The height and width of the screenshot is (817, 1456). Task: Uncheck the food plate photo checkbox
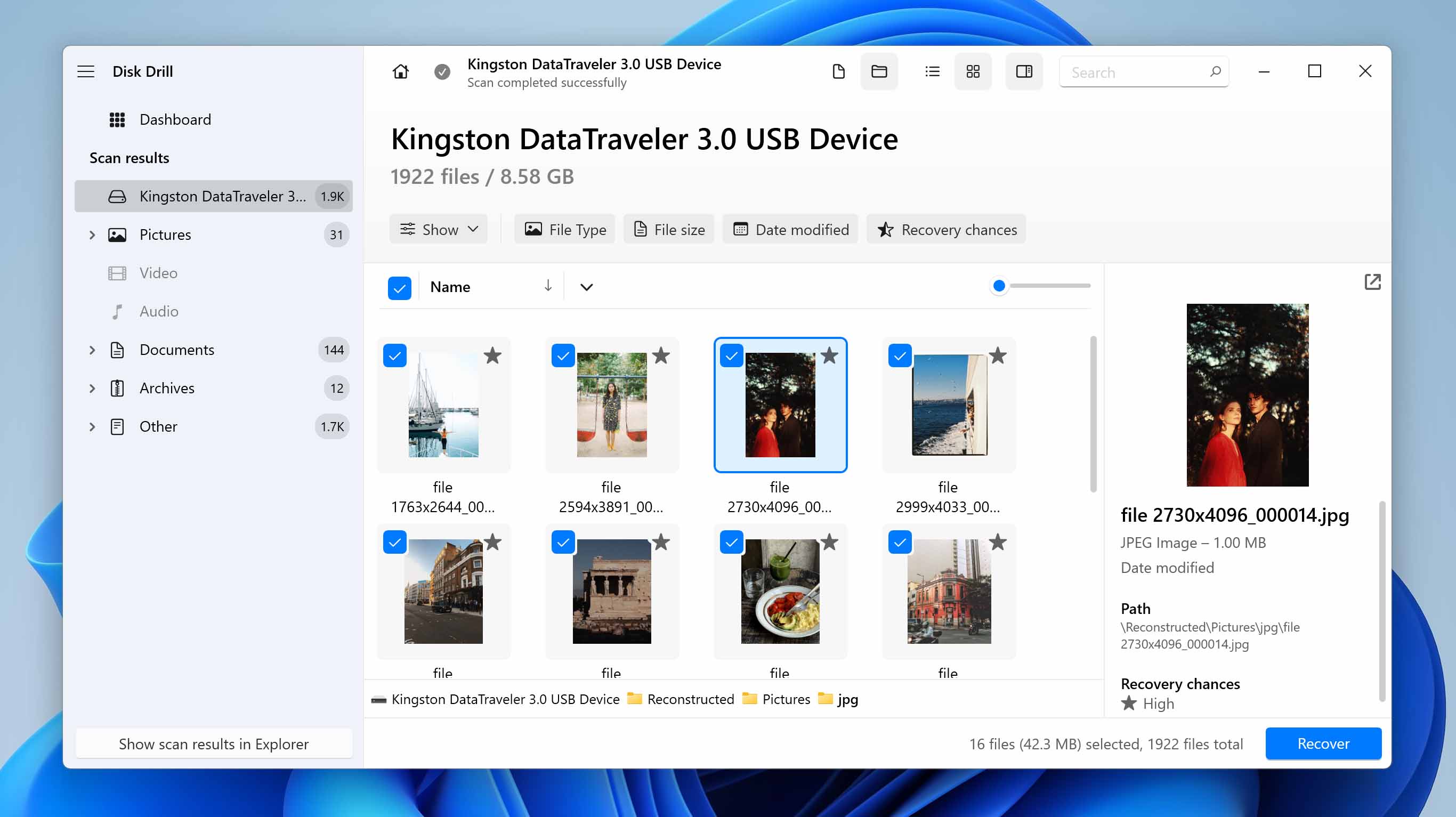click(x=731, y=542)
